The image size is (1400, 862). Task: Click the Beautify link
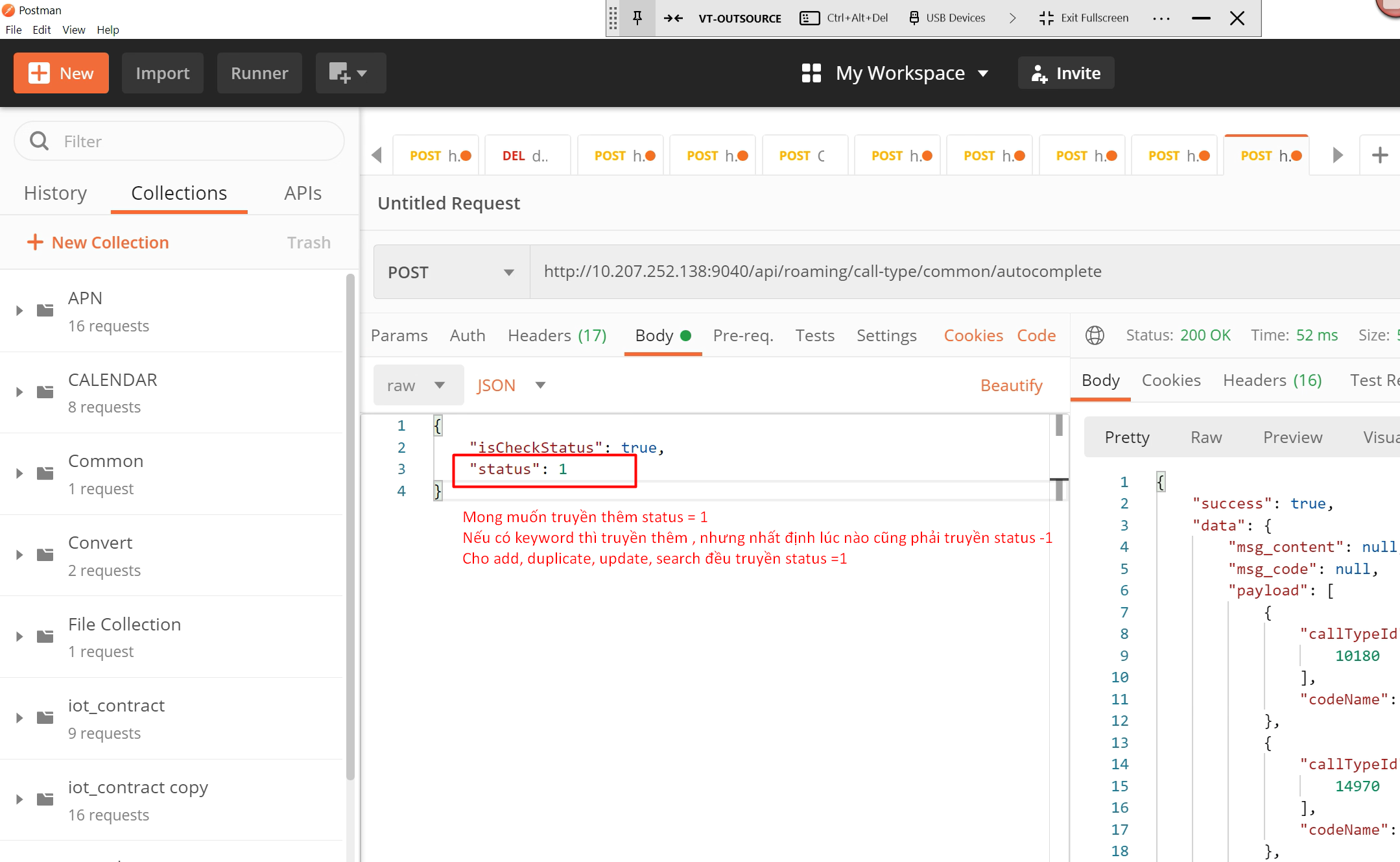(1011, 385)
